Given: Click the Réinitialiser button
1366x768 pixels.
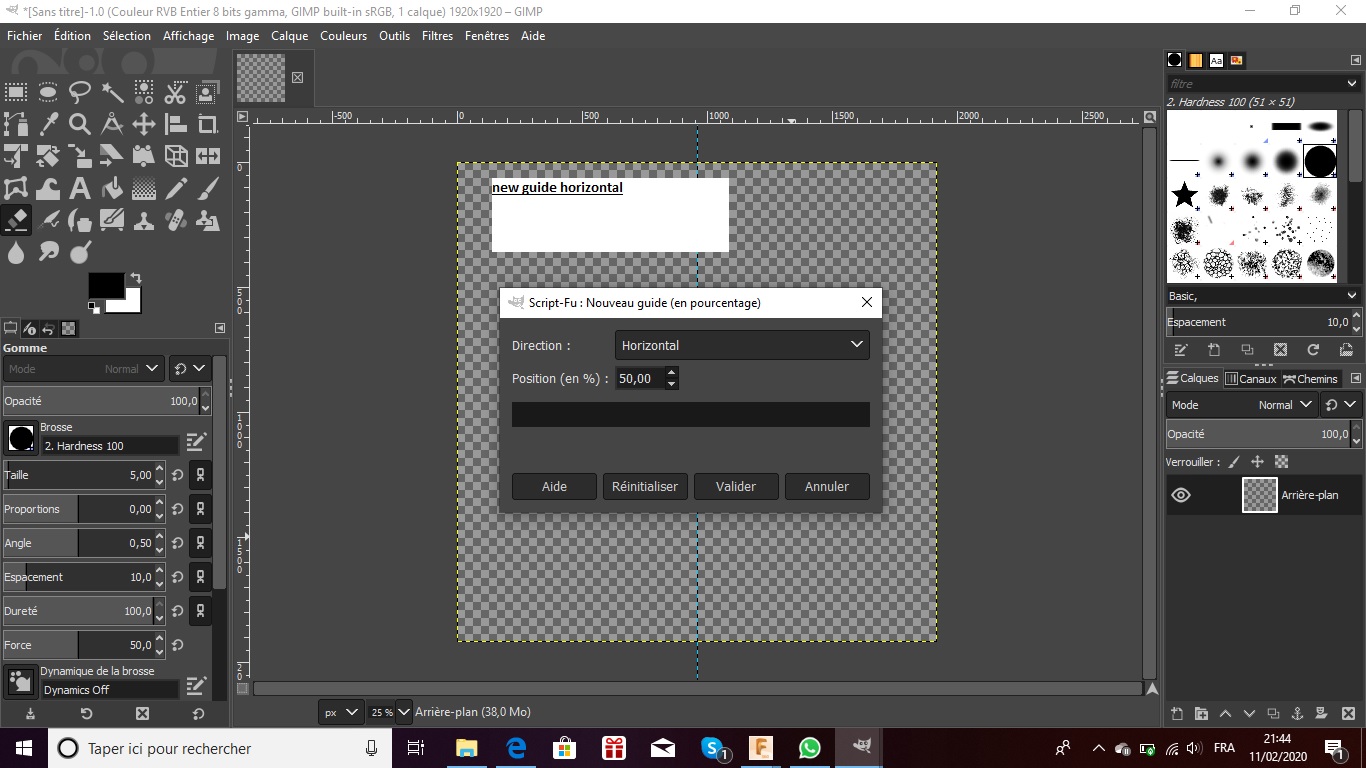Looking at the screenshot, I should pyautogui.click(x=645, y=487).
